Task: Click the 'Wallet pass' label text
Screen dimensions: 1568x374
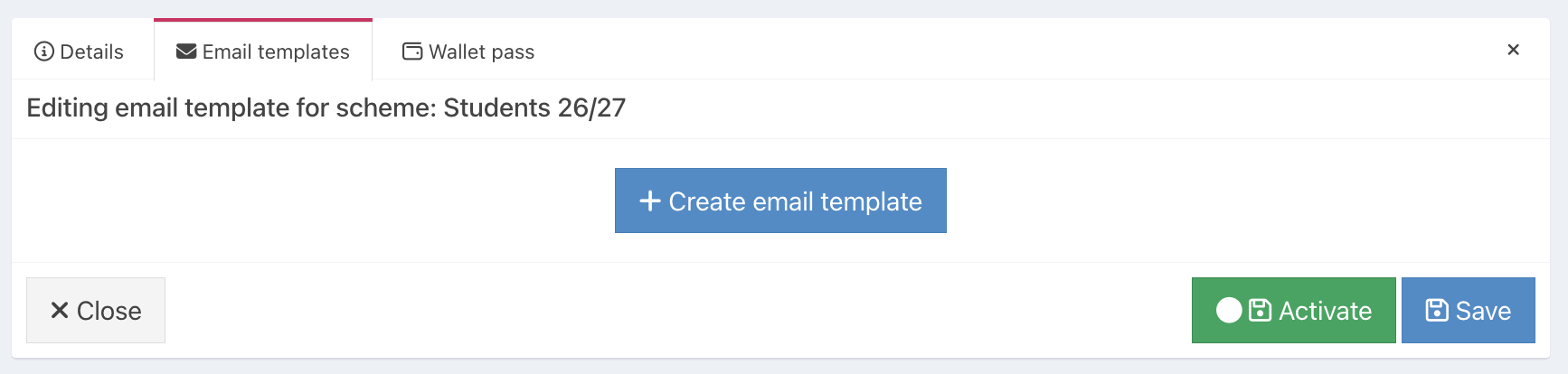Action: [481, 52]
